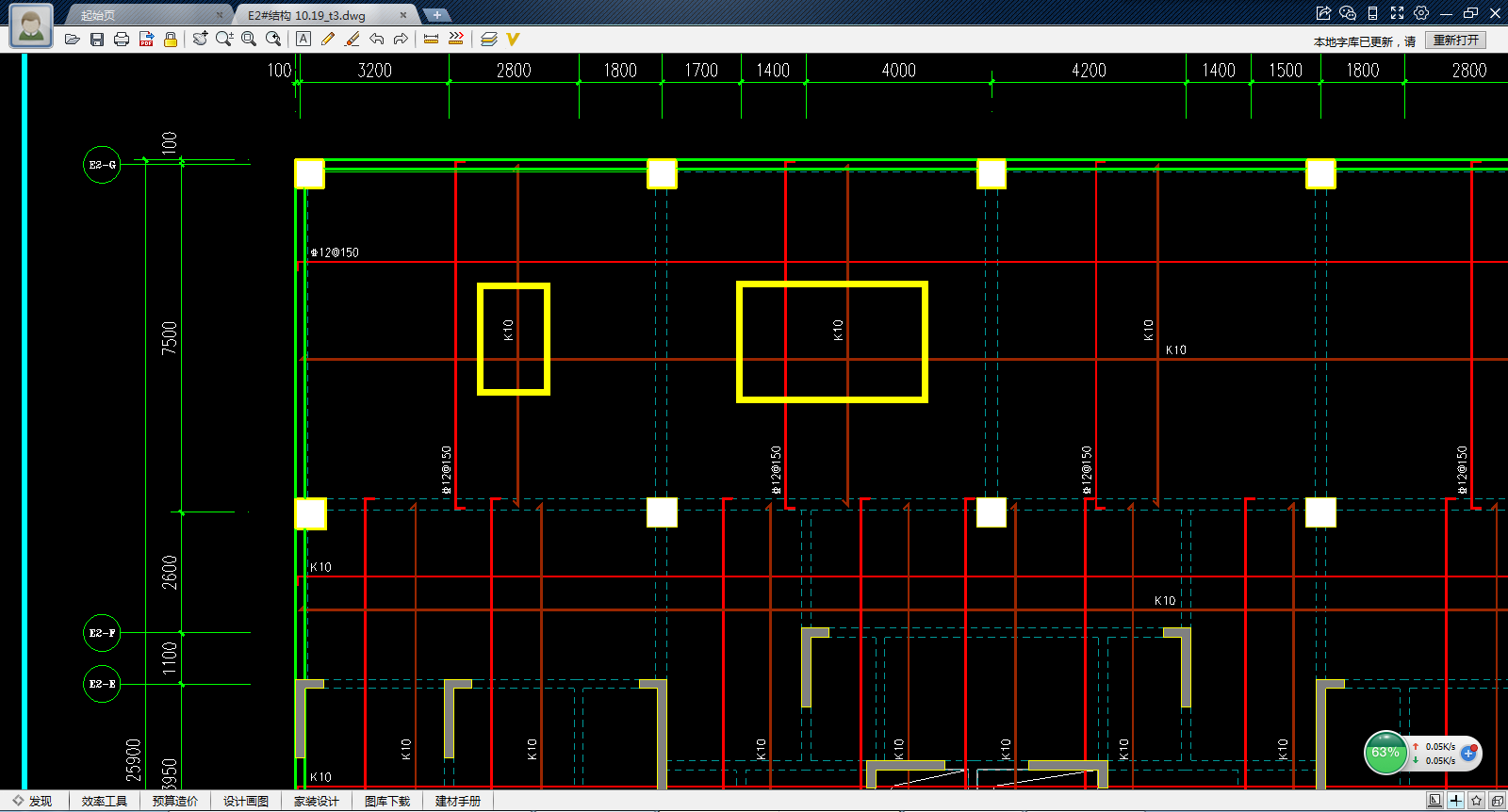
Task: Open the layers manager
Action: (x=488, y=39)
